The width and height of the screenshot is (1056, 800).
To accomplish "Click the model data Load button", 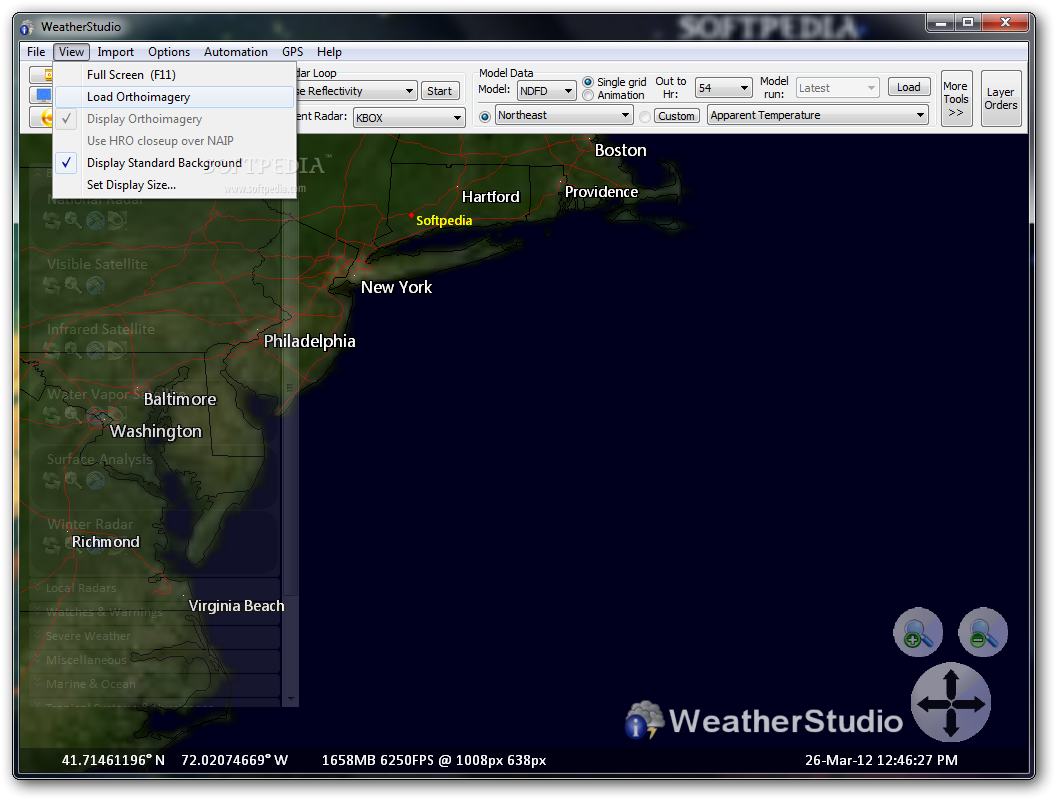I will tap(909, 87).
